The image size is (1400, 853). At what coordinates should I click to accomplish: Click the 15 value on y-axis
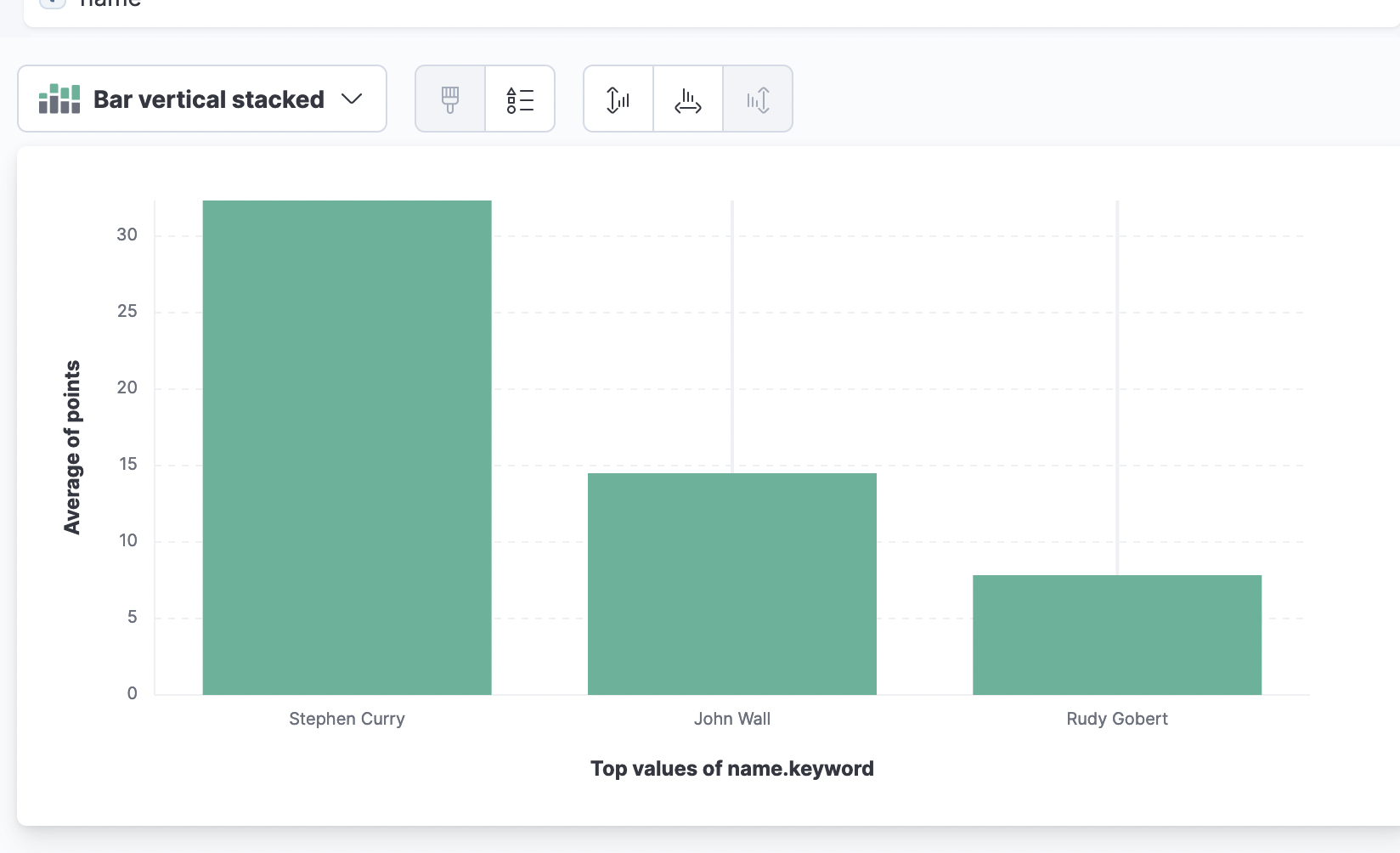128,464
